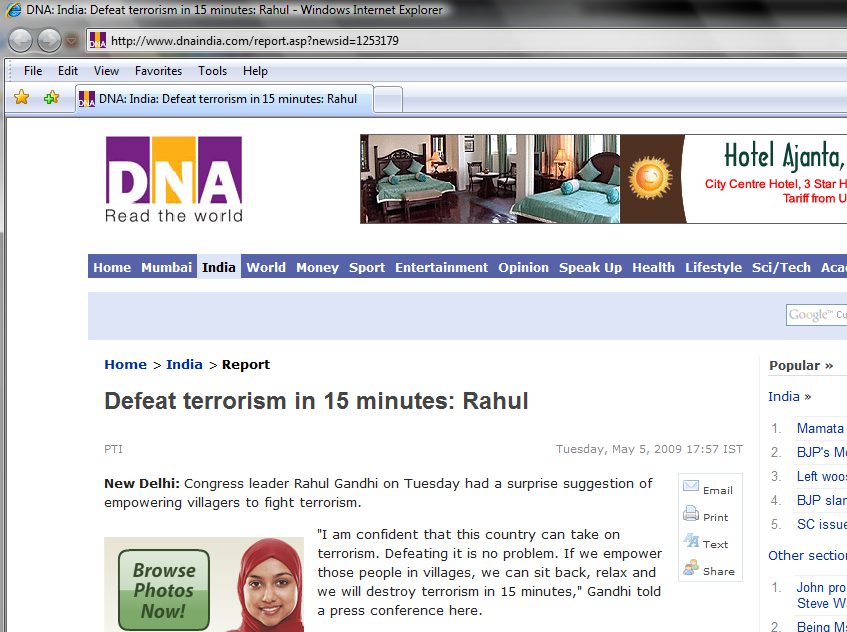The width and height of the screenshot is (847, 632).
Task: Open the Mamata popular story
Action: [820, 428]
